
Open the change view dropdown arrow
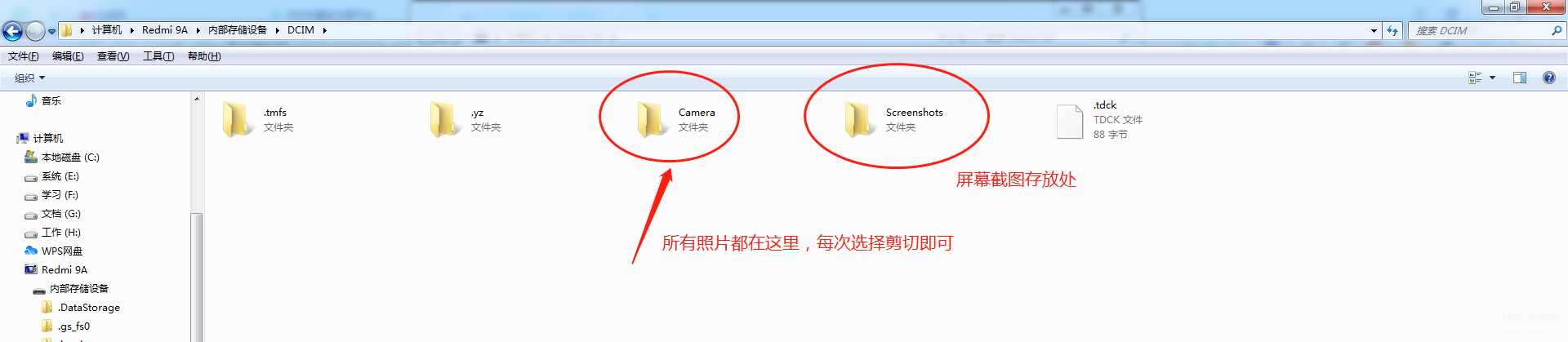tap(1492, 78)
